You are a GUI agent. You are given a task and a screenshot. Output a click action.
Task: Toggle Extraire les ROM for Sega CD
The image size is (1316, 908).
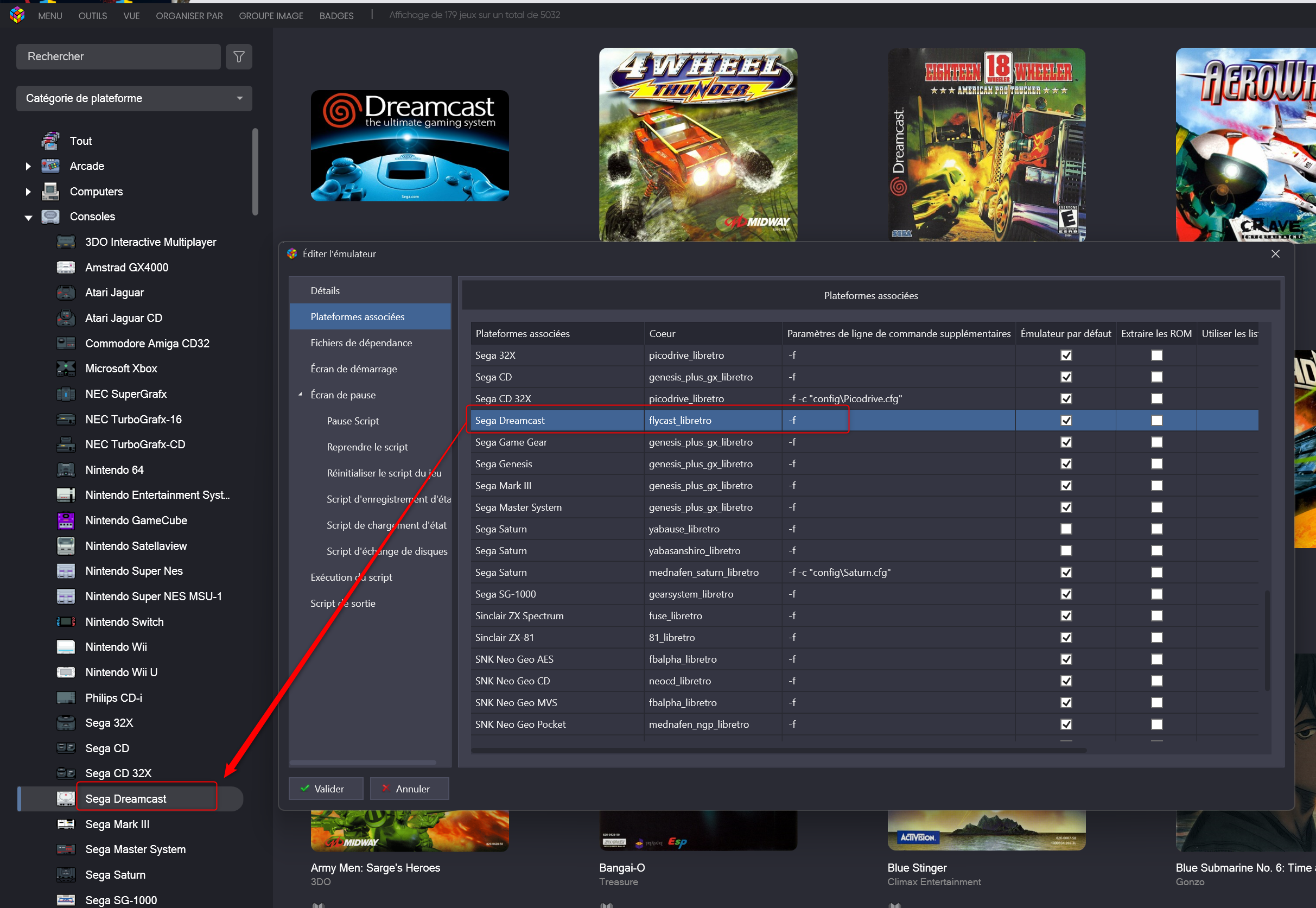coord(1156,377)
